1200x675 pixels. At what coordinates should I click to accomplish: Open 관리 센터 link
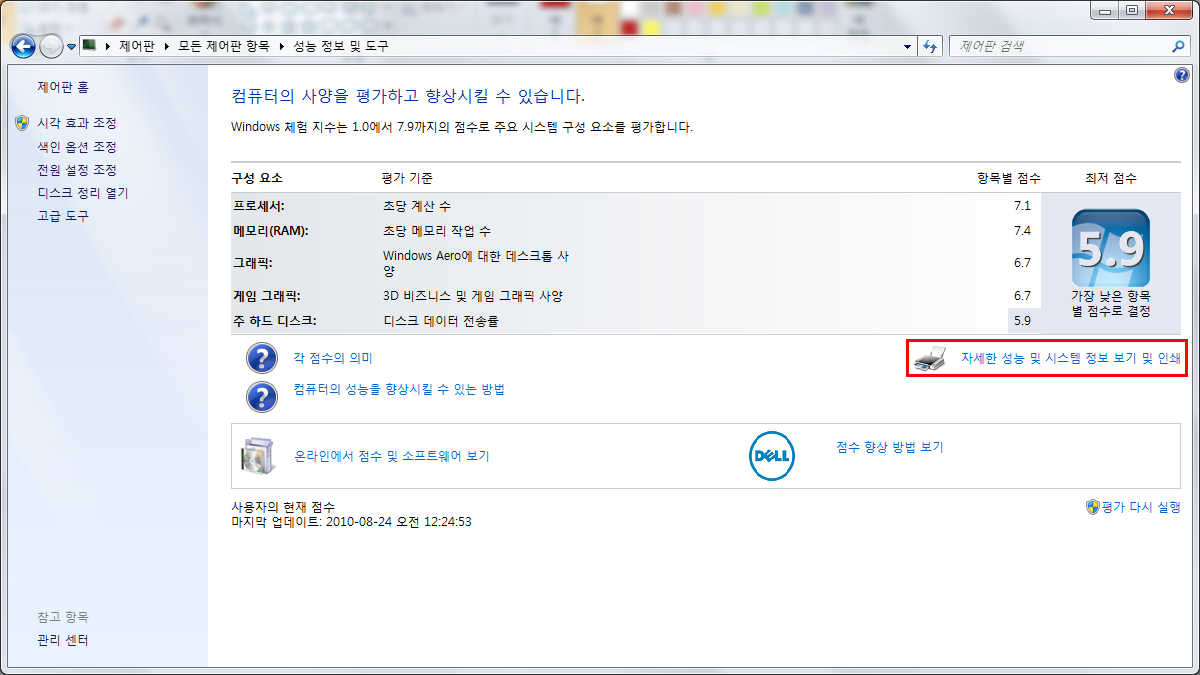63,640
